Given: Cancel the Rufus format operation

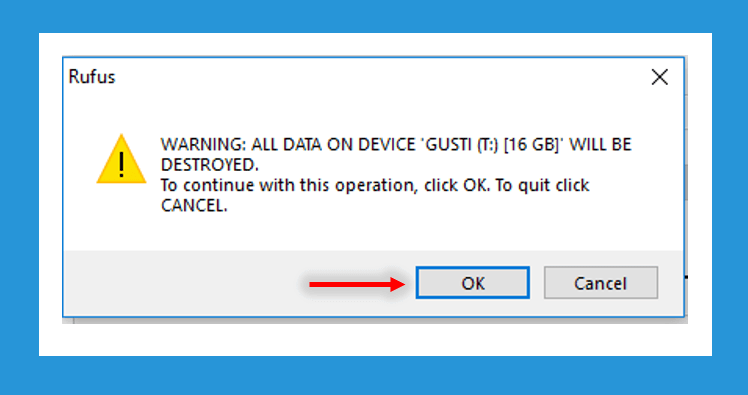Looking at the screenshot, I should 601,283.
